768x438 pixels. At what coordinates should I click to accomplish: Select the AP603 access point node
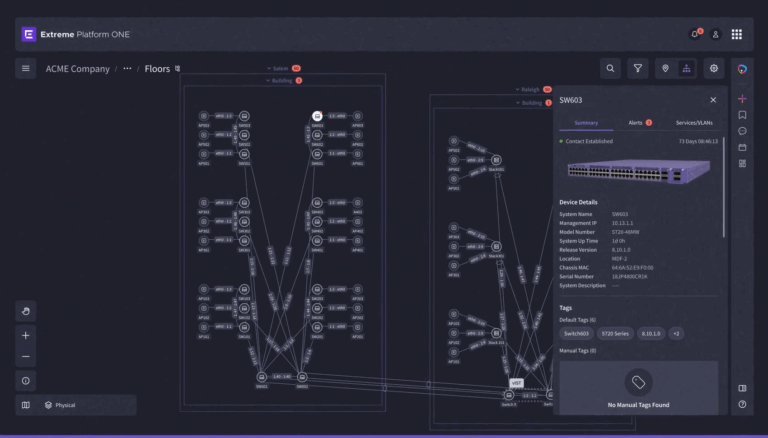358,116
